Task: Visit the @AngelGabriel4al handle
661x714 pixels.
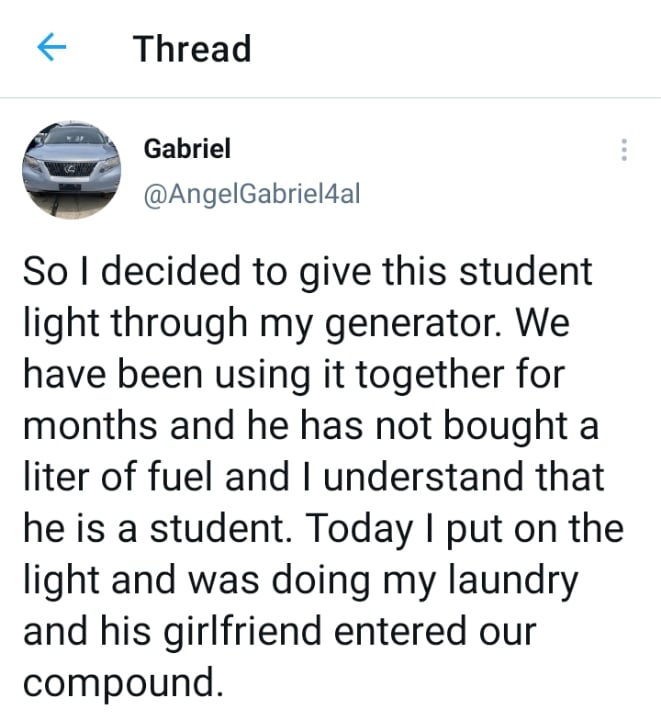Action: (x=252, y=194)
